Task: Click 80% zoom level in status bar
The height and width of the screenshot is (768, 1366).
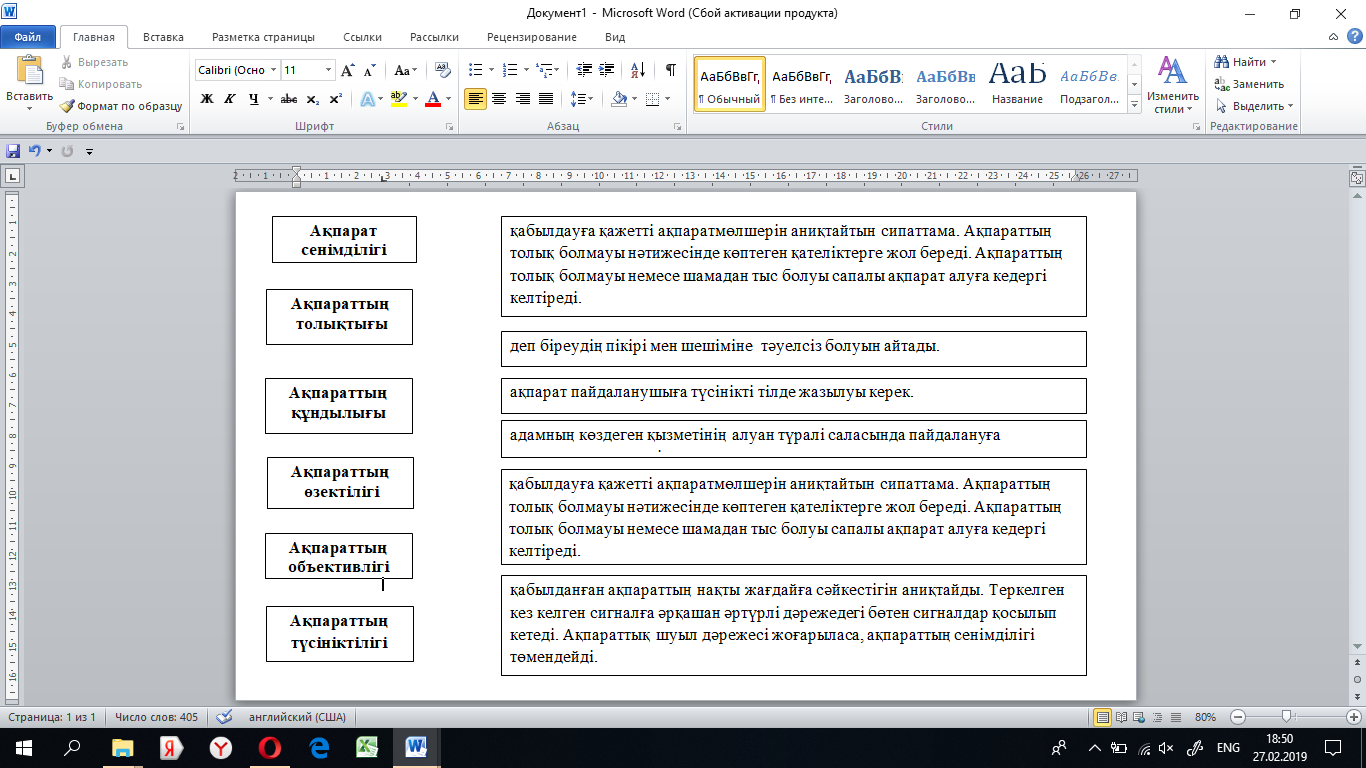Action: (1205, 717)
